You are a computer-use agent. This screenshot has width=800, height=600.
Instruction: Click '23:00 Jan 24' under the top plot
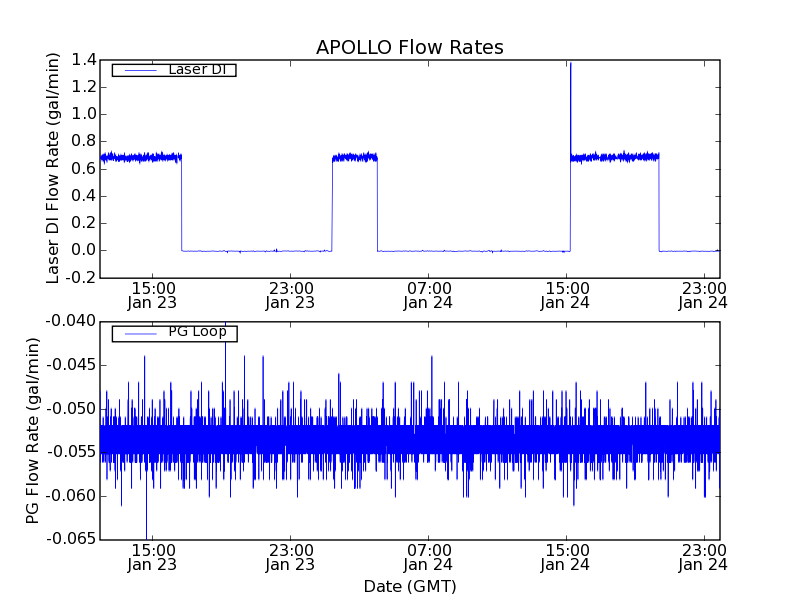704,296
